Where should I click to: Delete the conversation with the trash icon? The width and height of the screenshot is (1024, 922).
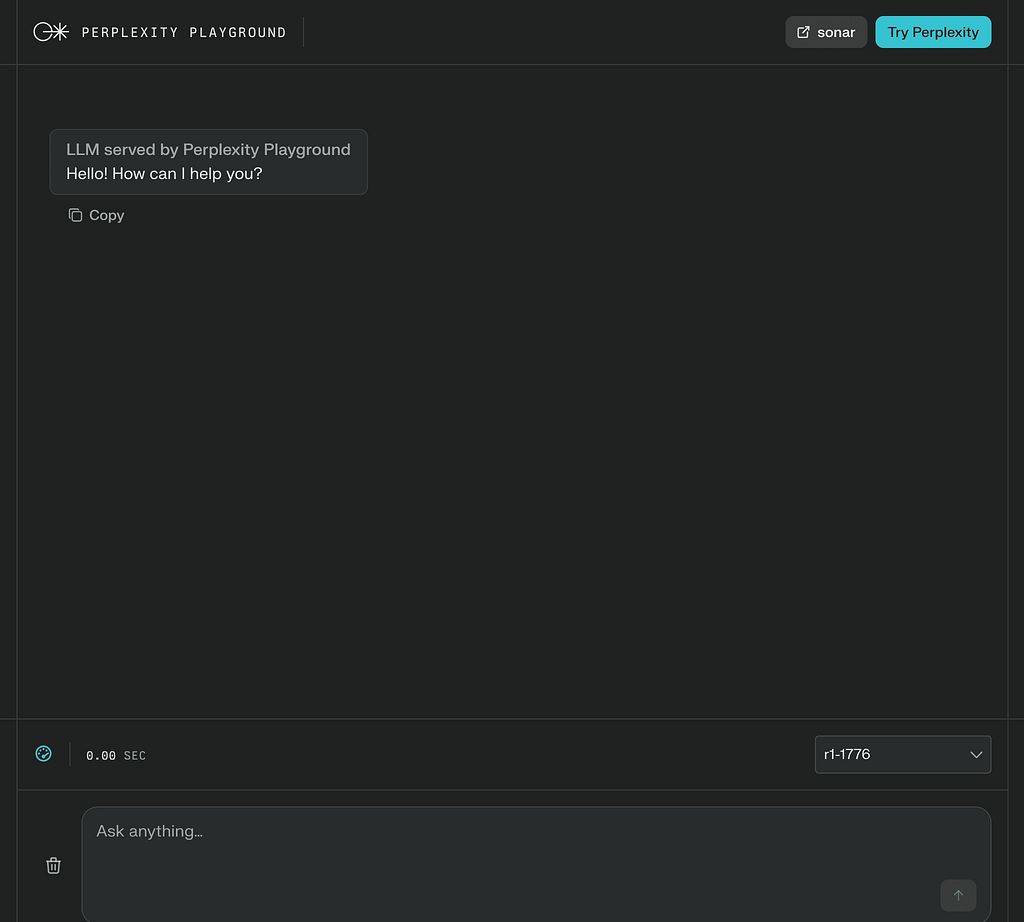tap(54, 866)
